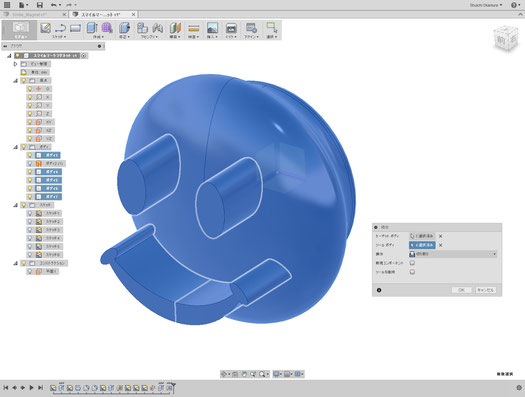
Task: Switch to the Smile_Magnet document tab
Action: click(30, 14)
